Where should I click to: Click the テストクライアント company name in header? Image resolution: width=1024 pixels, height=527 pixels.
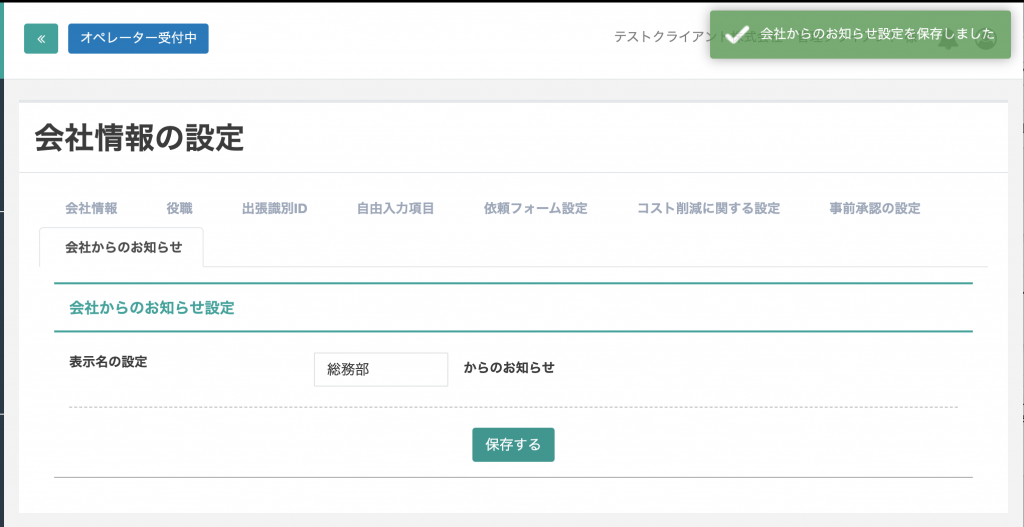point(660,37)
